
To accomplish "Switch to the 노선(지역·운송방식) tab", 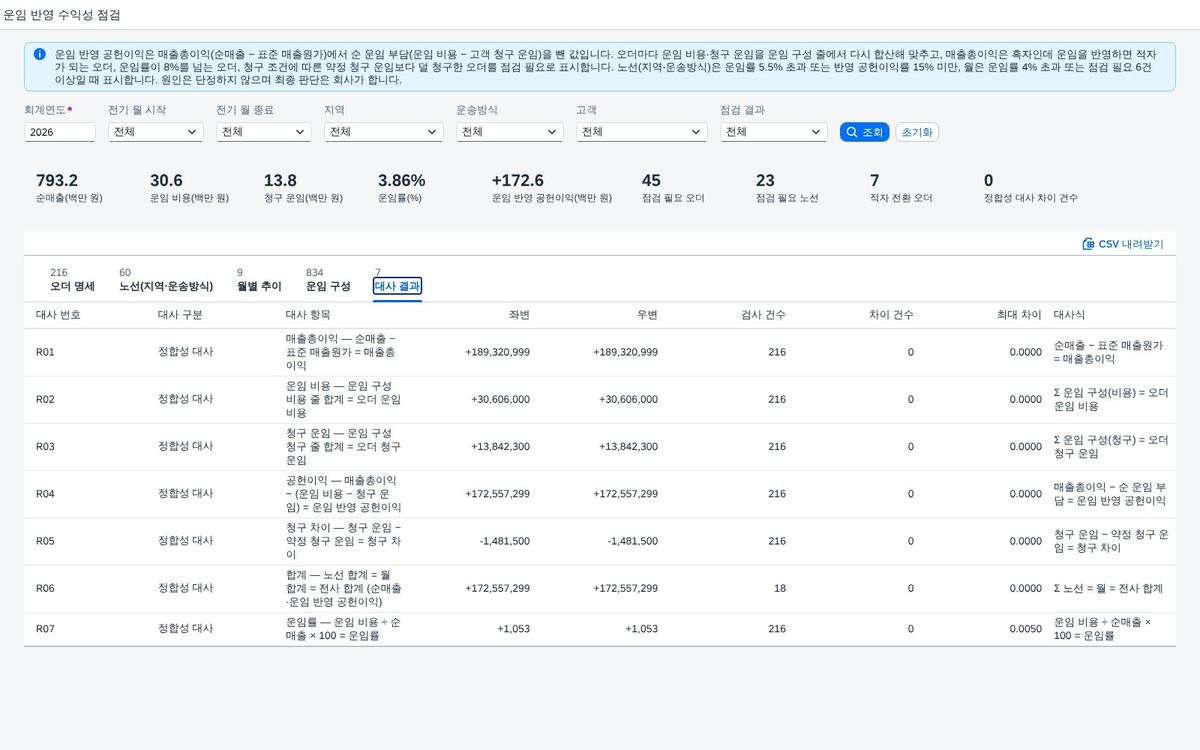I will coord(166,280).
